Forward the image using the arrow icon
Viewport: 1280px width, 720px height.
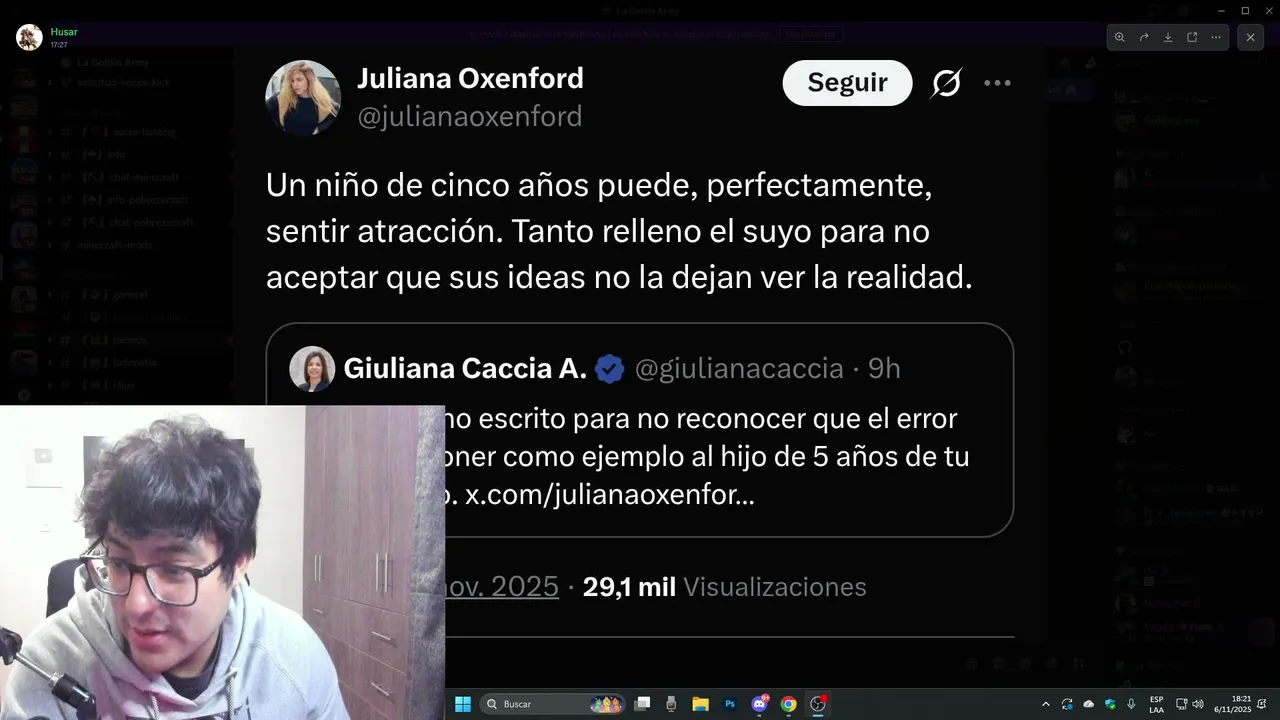[1144, 37]
